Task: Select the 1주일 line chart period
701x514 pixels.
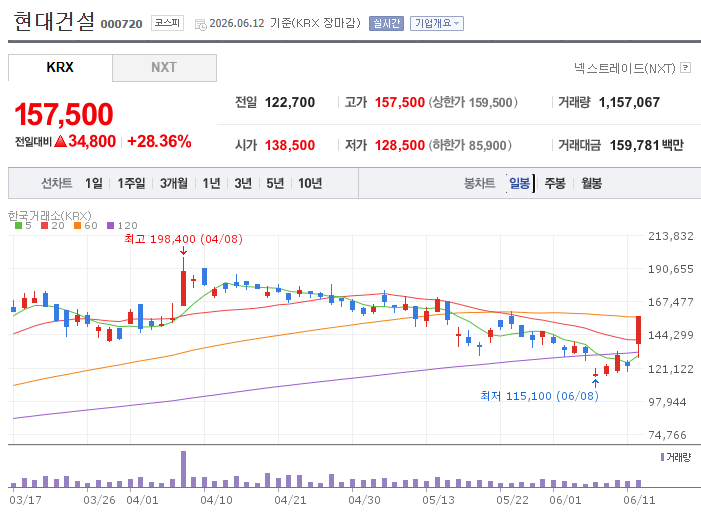Action: tap(131, 183)
